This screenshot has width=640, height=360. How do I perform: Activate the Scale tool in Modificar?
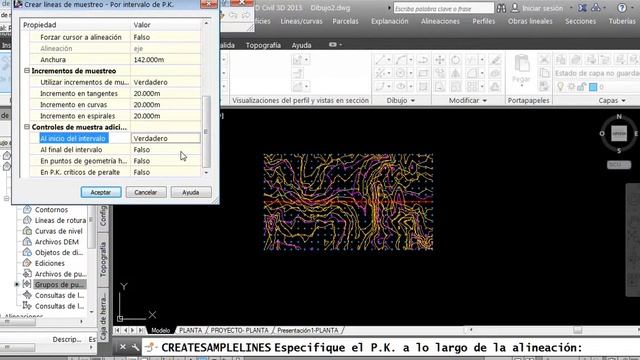(x=456, y=87)
